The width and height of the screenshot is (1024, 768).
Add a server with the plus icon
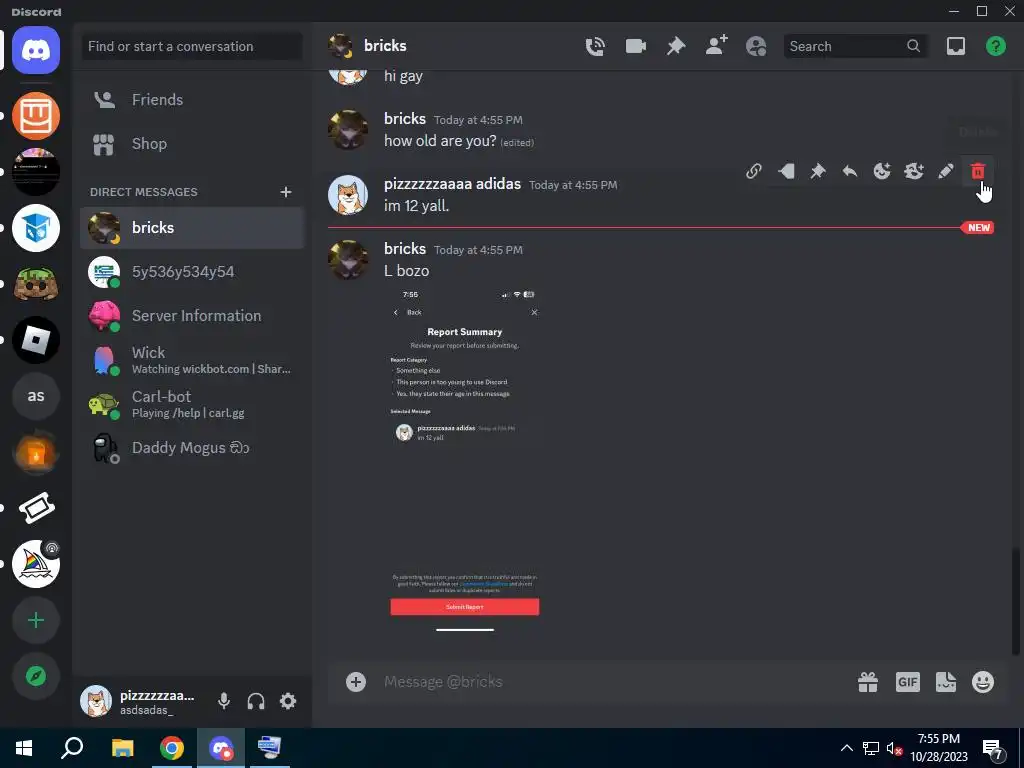click(x=36, y=620)
